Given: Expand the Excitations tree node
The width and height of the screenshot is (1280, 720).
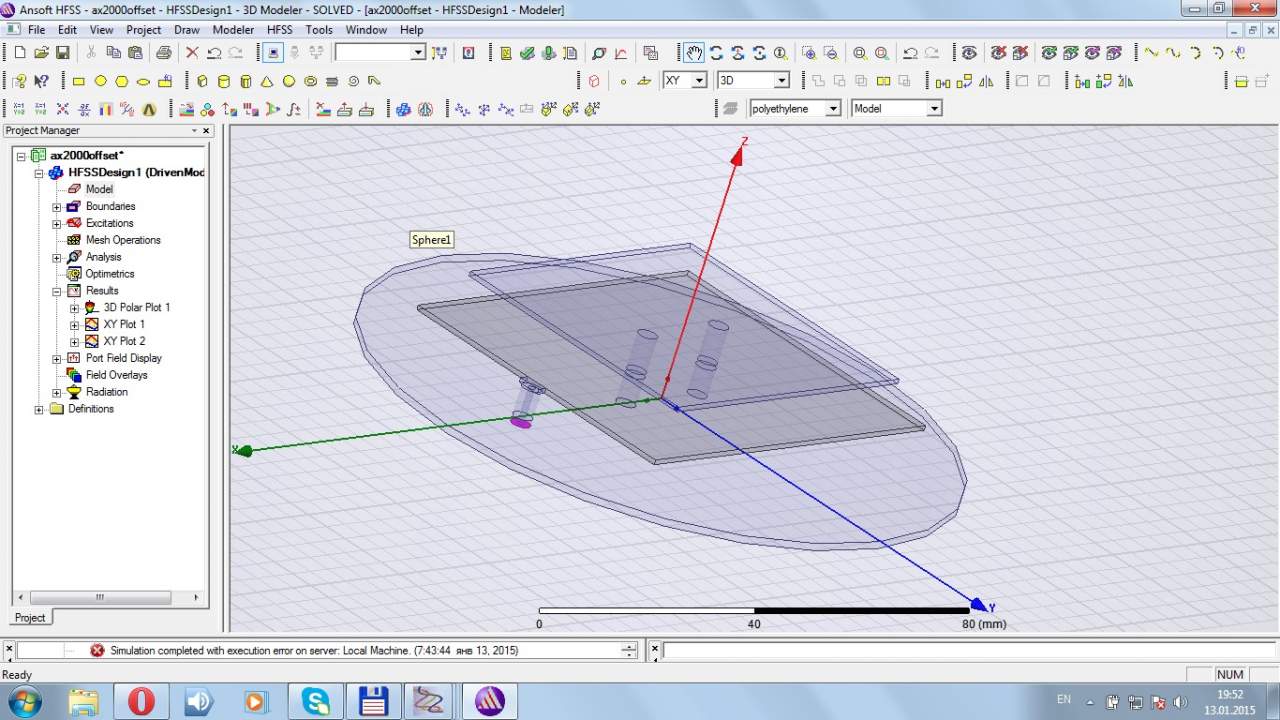Looking at the screenshot, I should [x=57, y=224].
